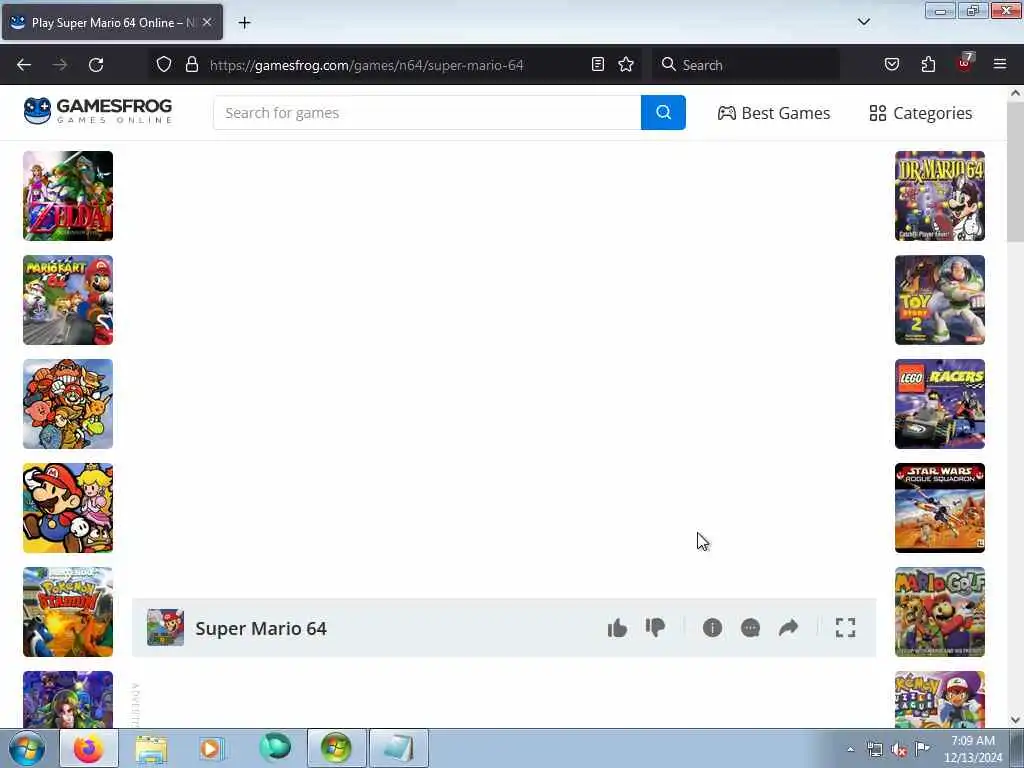Open the comments bubble icon
1024x768 pixels.
pyautogui.click(x=750, y=628)
